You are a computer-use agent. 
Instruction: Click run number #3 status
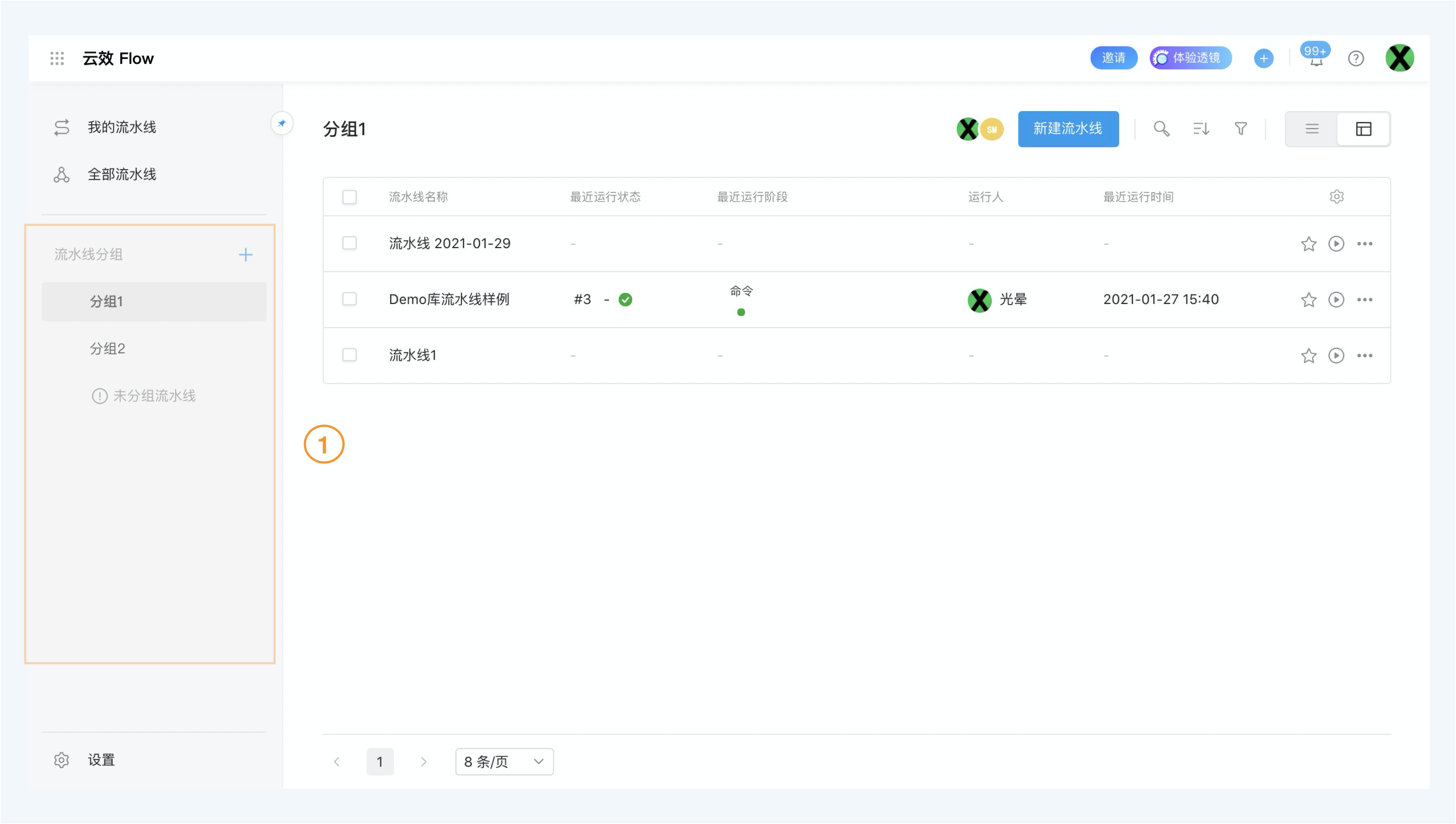click(582, 299)
